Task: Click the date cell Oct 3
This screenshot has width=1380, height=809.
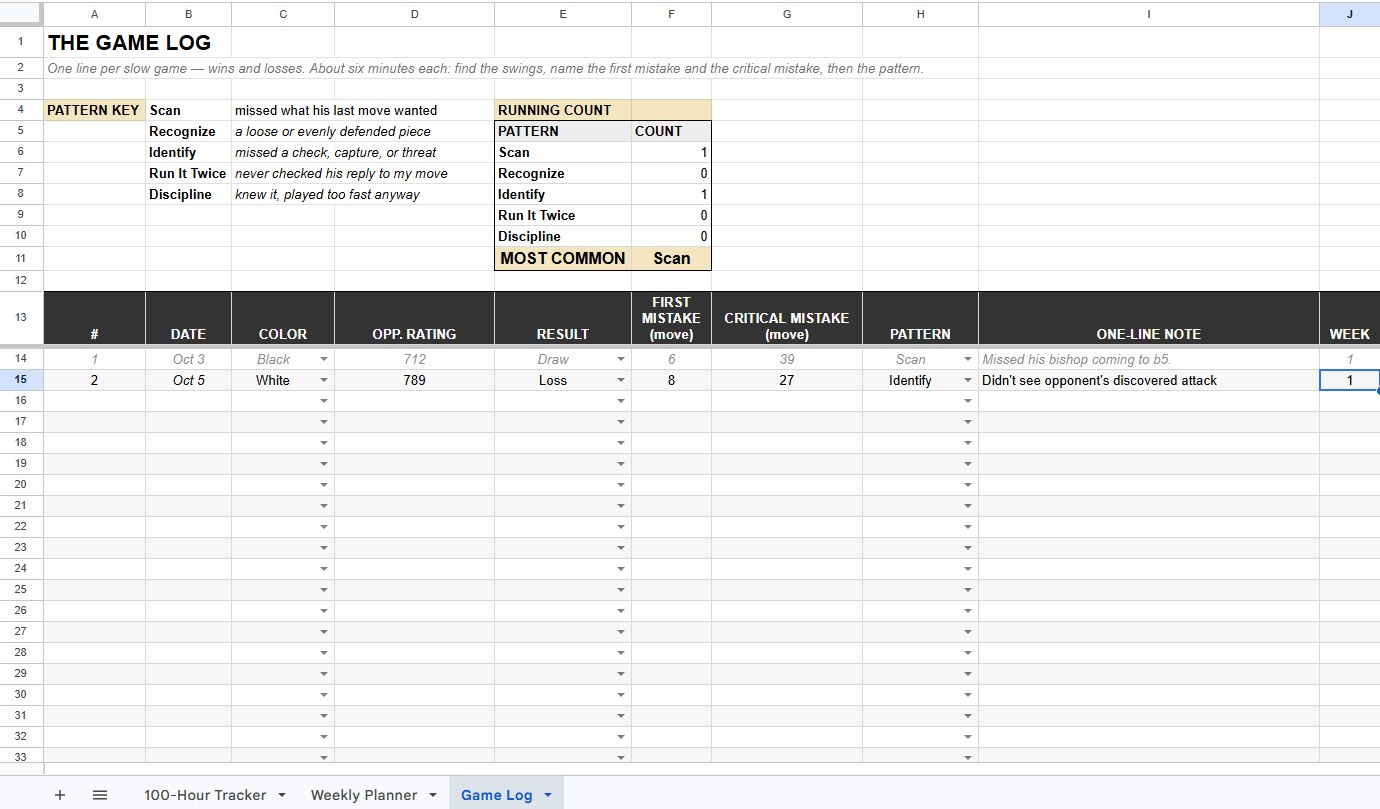Action: point(188,359)
